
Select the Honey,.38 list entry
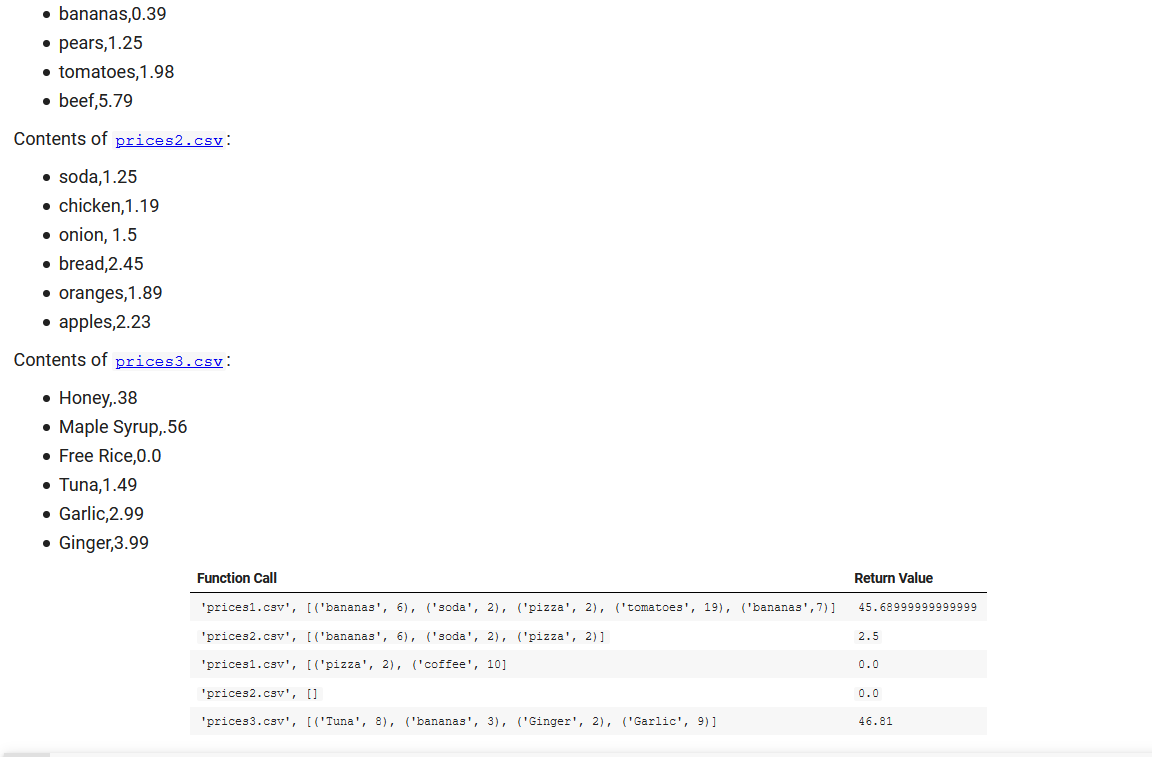click(98, 397)
